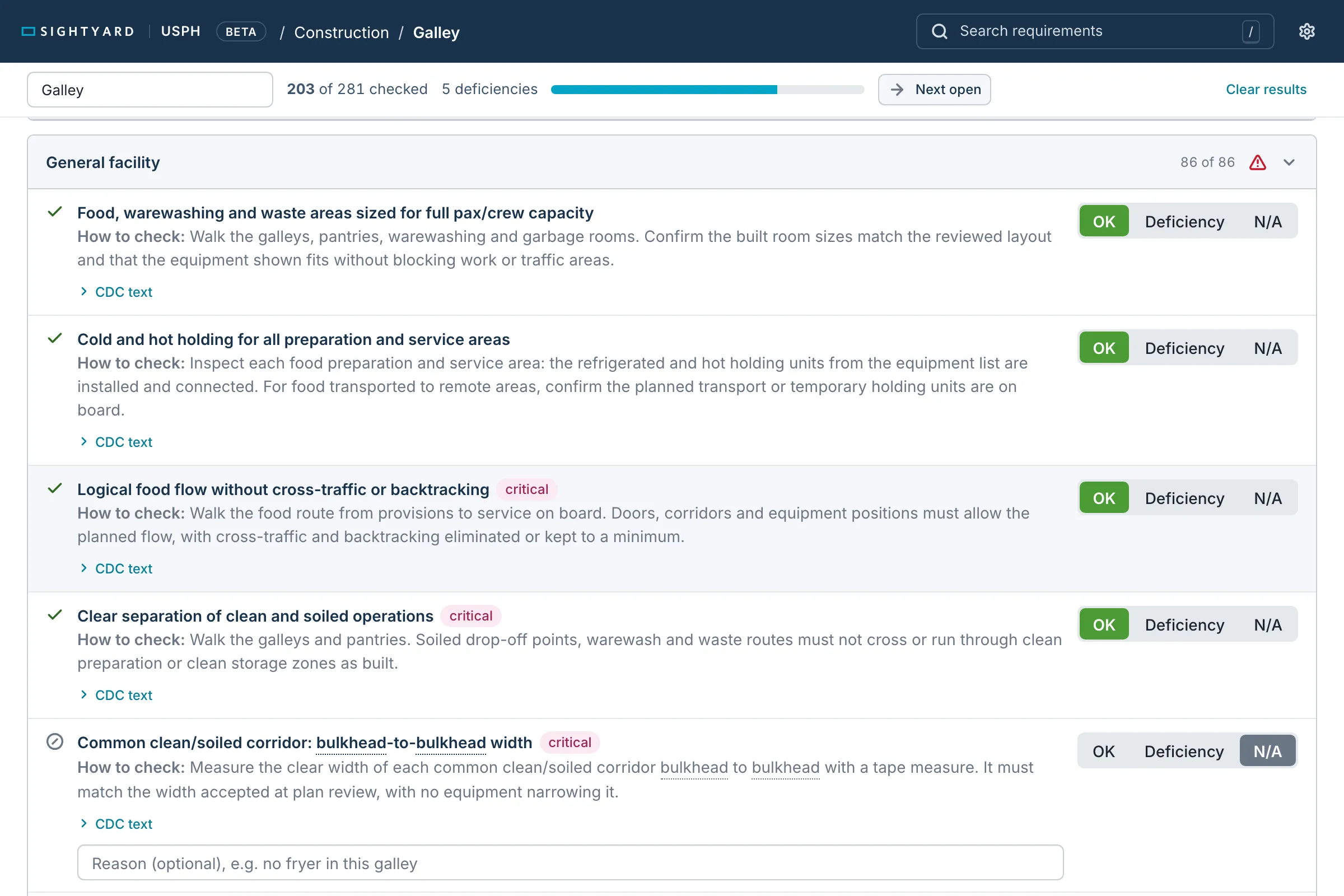Viewport: 1344px width, 896px height.
Task: Mark Clear separation row as Deficiency
Action: [1184, 624]
